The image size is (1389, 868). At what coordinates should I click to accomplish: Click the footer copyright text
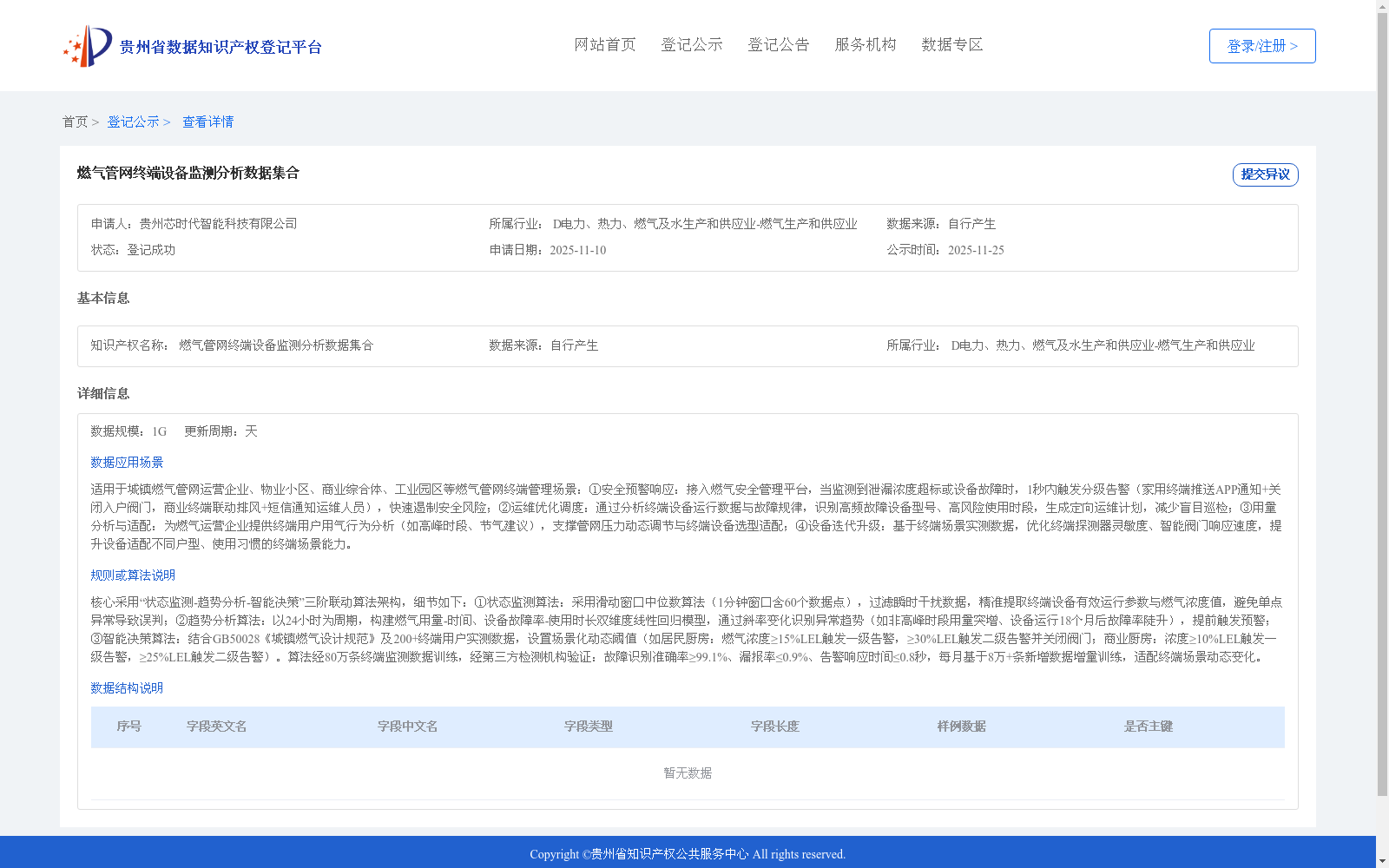coord(688,854)
